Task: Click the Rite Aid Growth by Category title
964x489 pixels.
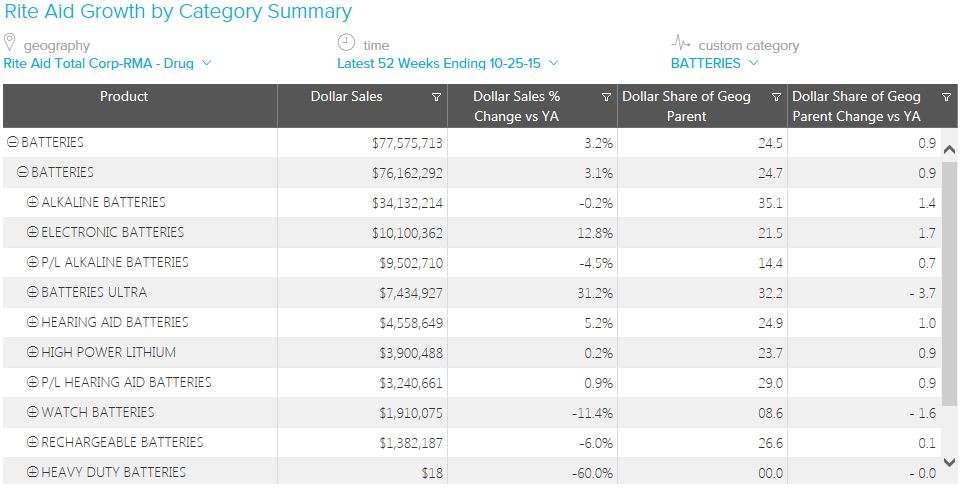Action: click(178, 12)
